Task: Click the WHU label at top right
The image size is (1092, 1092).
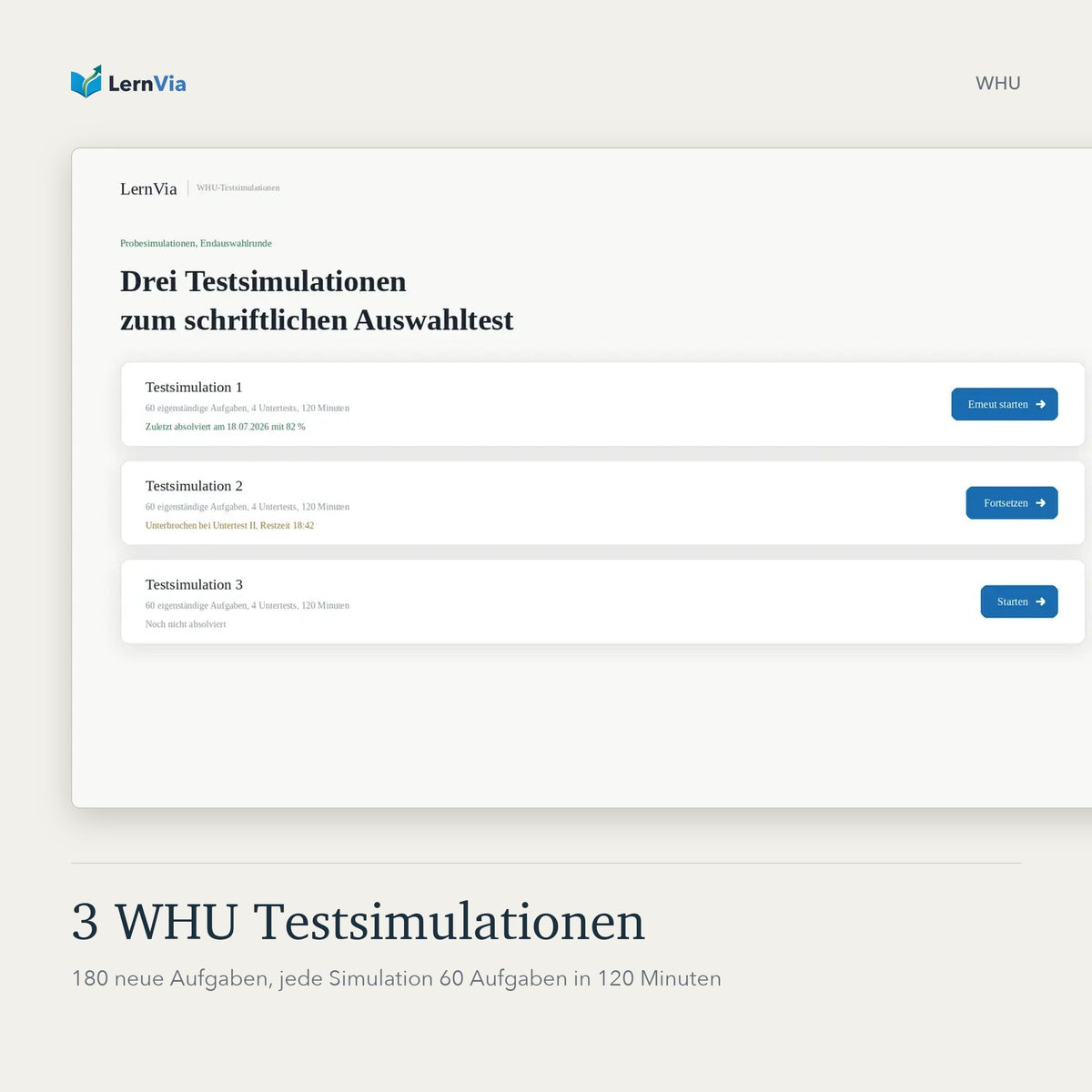Action: tap(998, 83)
